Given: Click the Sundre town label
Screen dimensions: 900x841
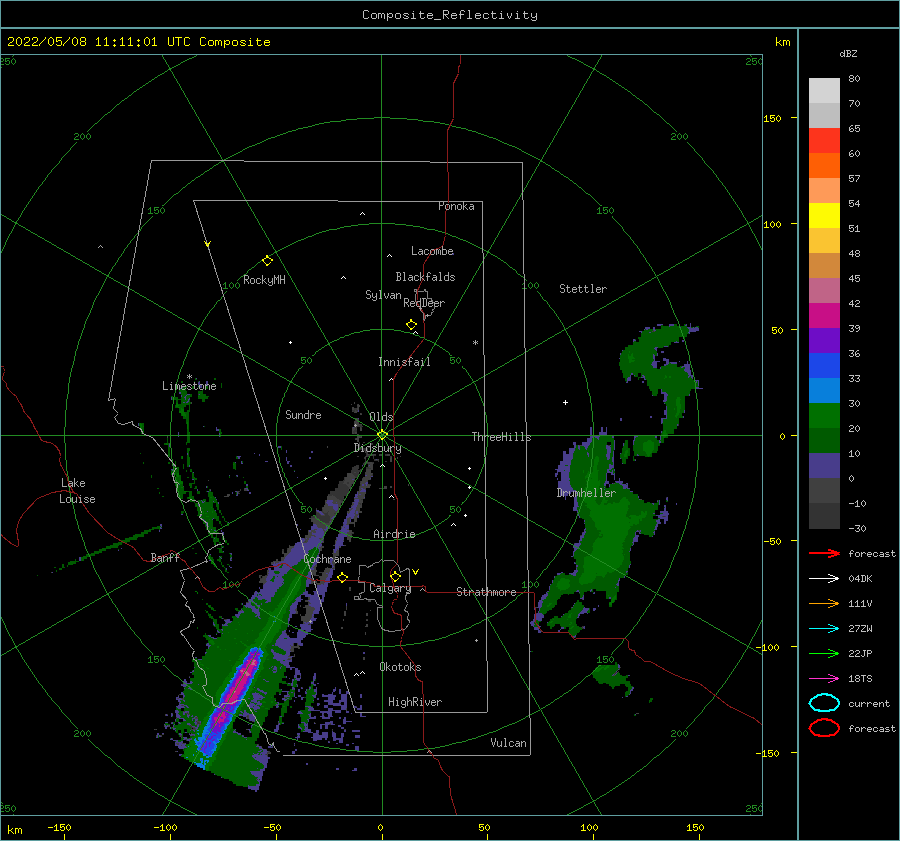Looking at the screenshot, I should (x=303, y=414).
